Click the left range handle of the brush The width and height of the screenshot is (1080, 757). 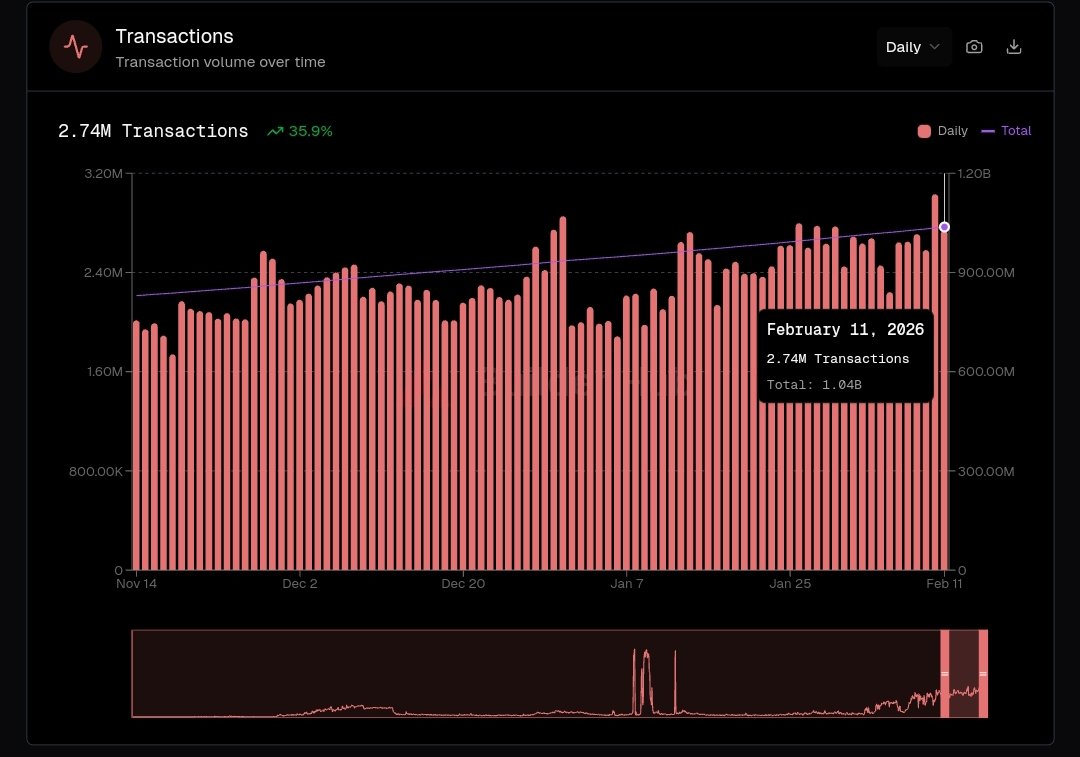pyautogui.click(x=945, y=674)
